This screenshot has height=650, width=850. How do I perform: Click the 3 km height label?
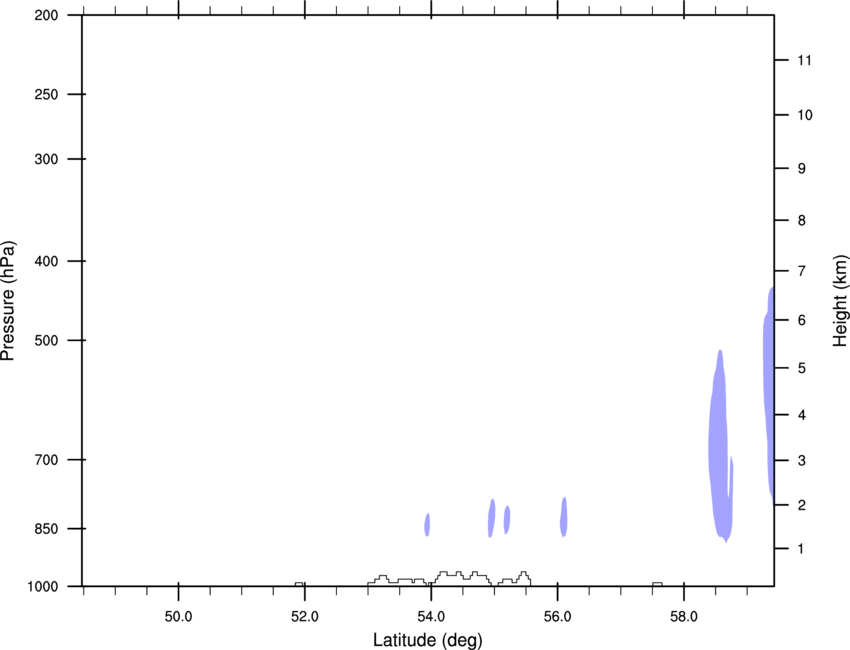(802, 461)
